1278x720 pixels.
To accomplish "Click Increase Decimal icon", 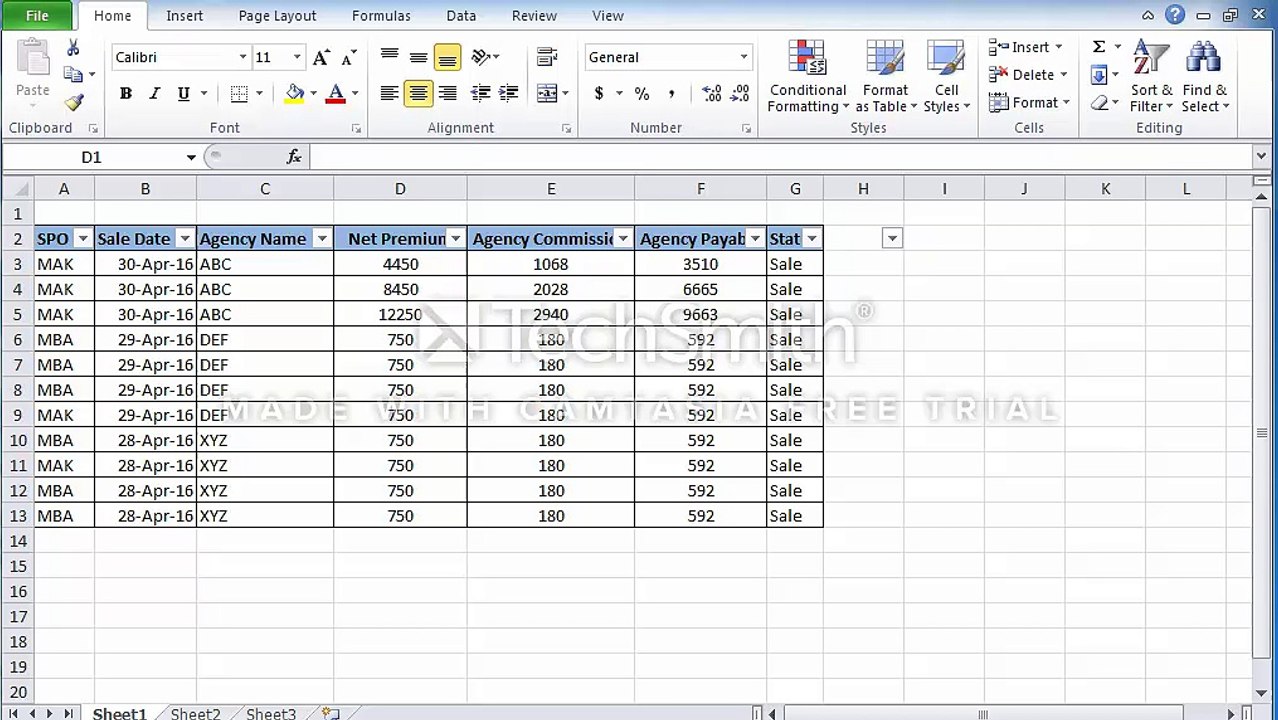I will tap(712, 94).
